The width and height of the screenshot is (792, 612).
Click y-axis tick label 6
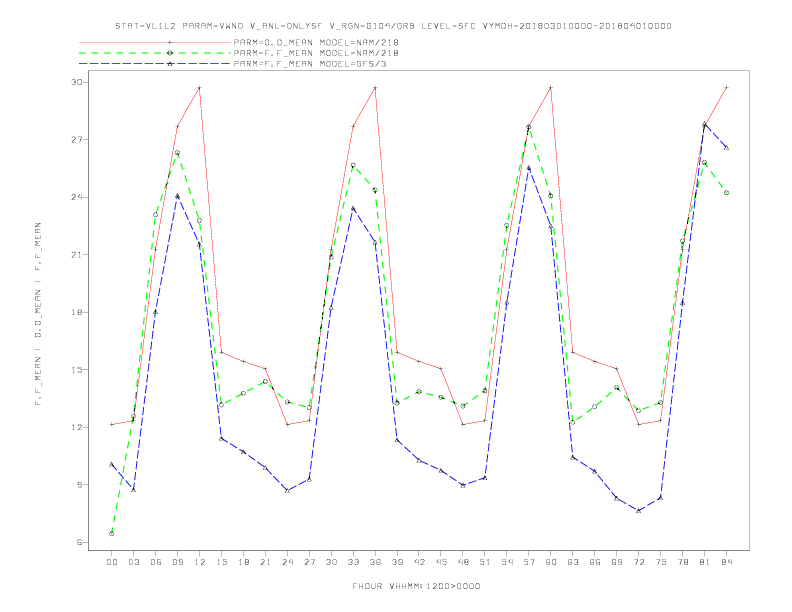click(79, 542)
